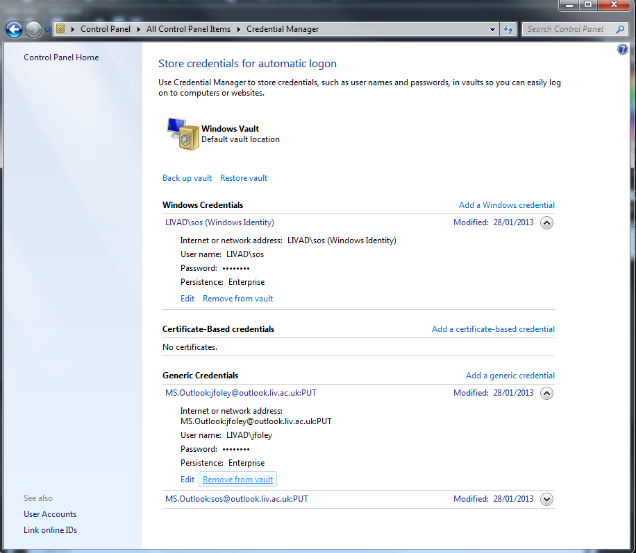The width and height of the screenshot is (636, 553).
Task: Click the Windows Vault safe icon
Action: coord(183,134)
